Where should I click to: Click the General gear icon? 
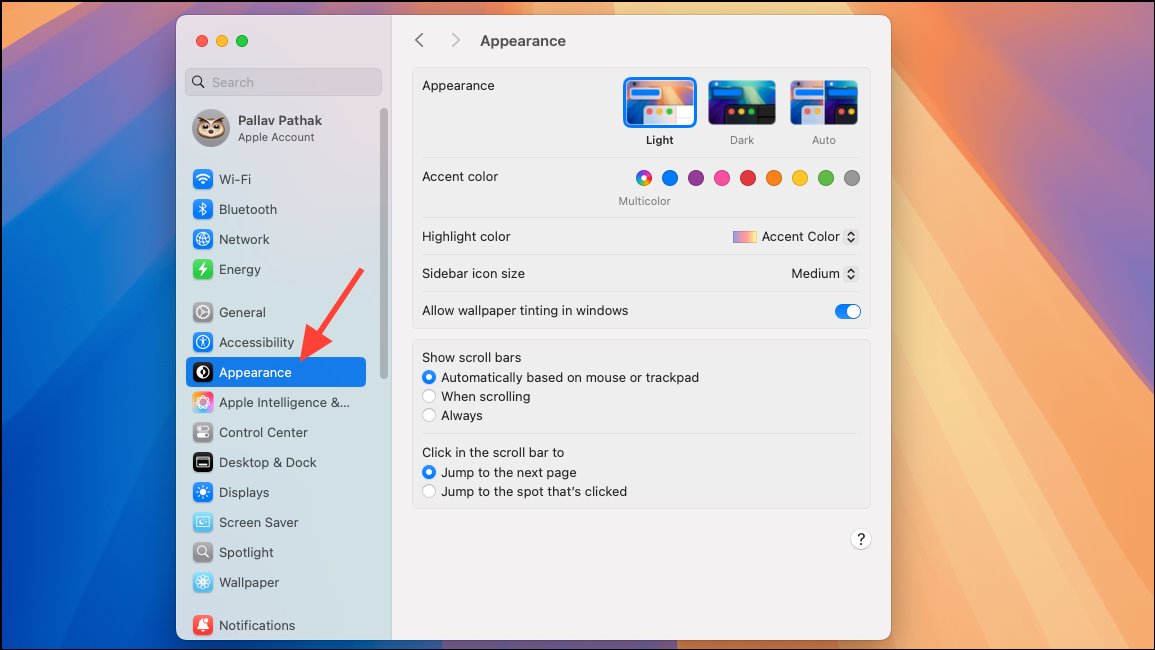(x=203, y=312)
